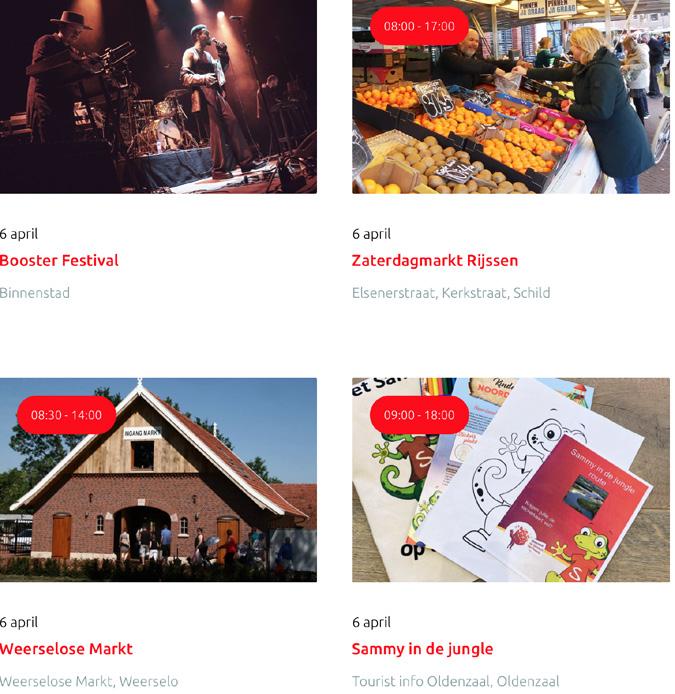Select the Tourist info Oldenzaal location text
The height and width of the screenshot is (694, 675).
[x=455, y=681]
